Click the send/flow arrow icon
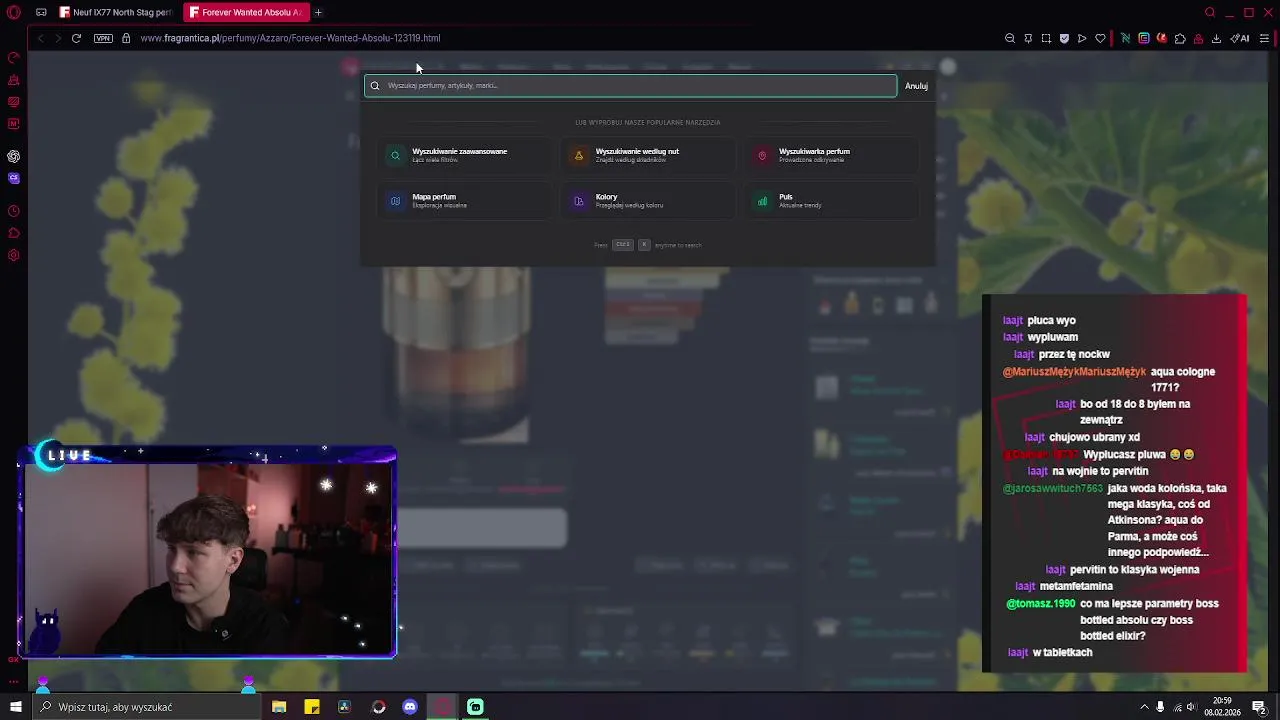Screen dimensions: 1280x720 tap(1082, 38)
